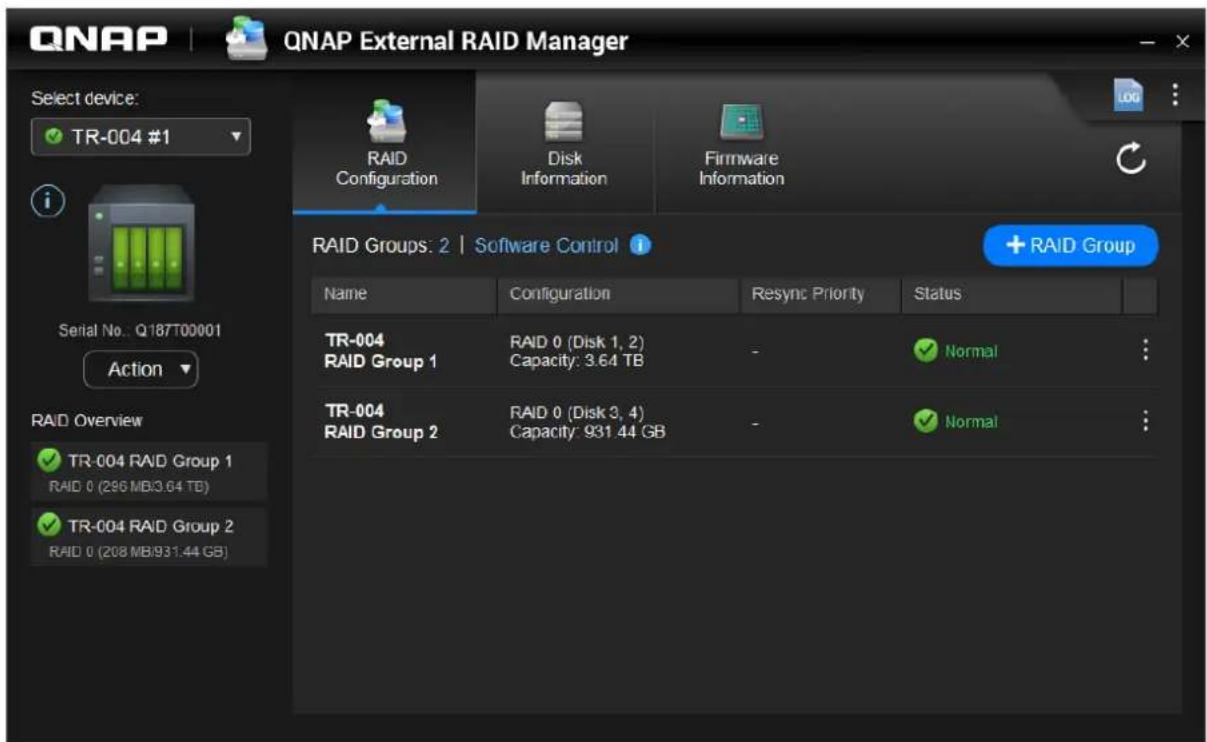Click the TR-004 device image

click(x=141, y=243)
